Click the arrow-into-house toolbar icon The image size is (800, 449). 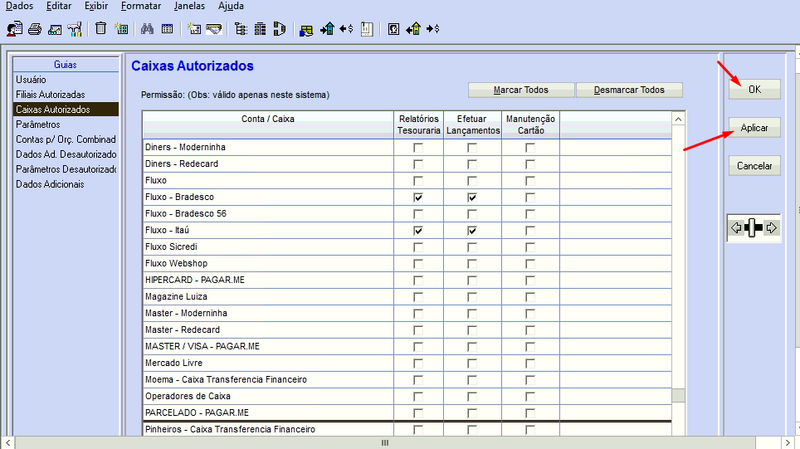pyautogui.click(x=327, y=29)
